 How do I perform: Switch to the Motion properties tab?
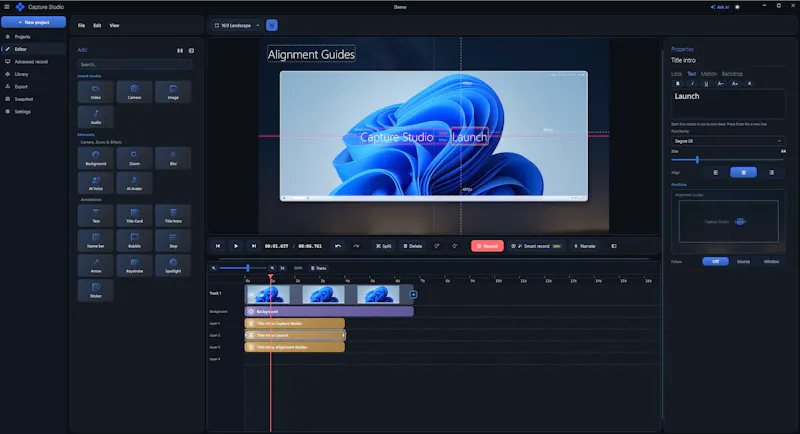tap(709, 74)
